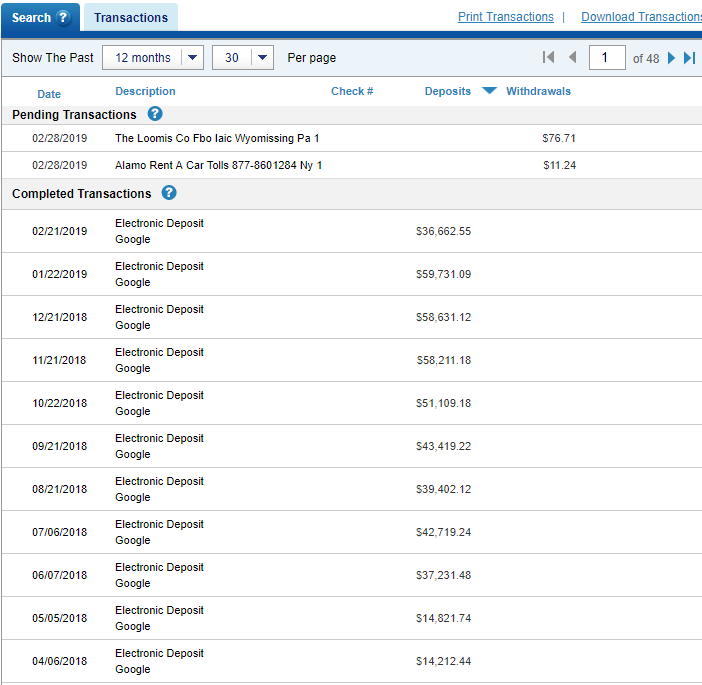Open the 12 months time range dropdown
This screenshot has height=685, width=702.
pos(153,57)
